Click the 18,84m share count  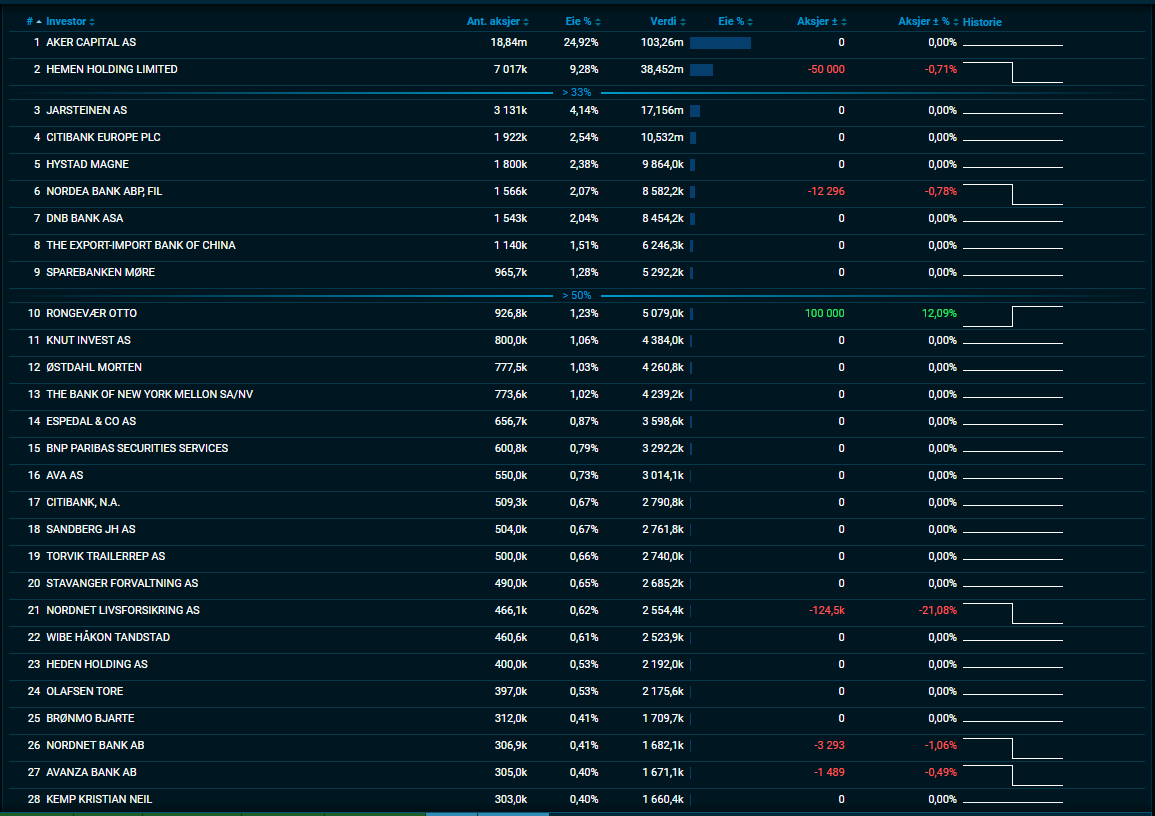pos(509,43)
